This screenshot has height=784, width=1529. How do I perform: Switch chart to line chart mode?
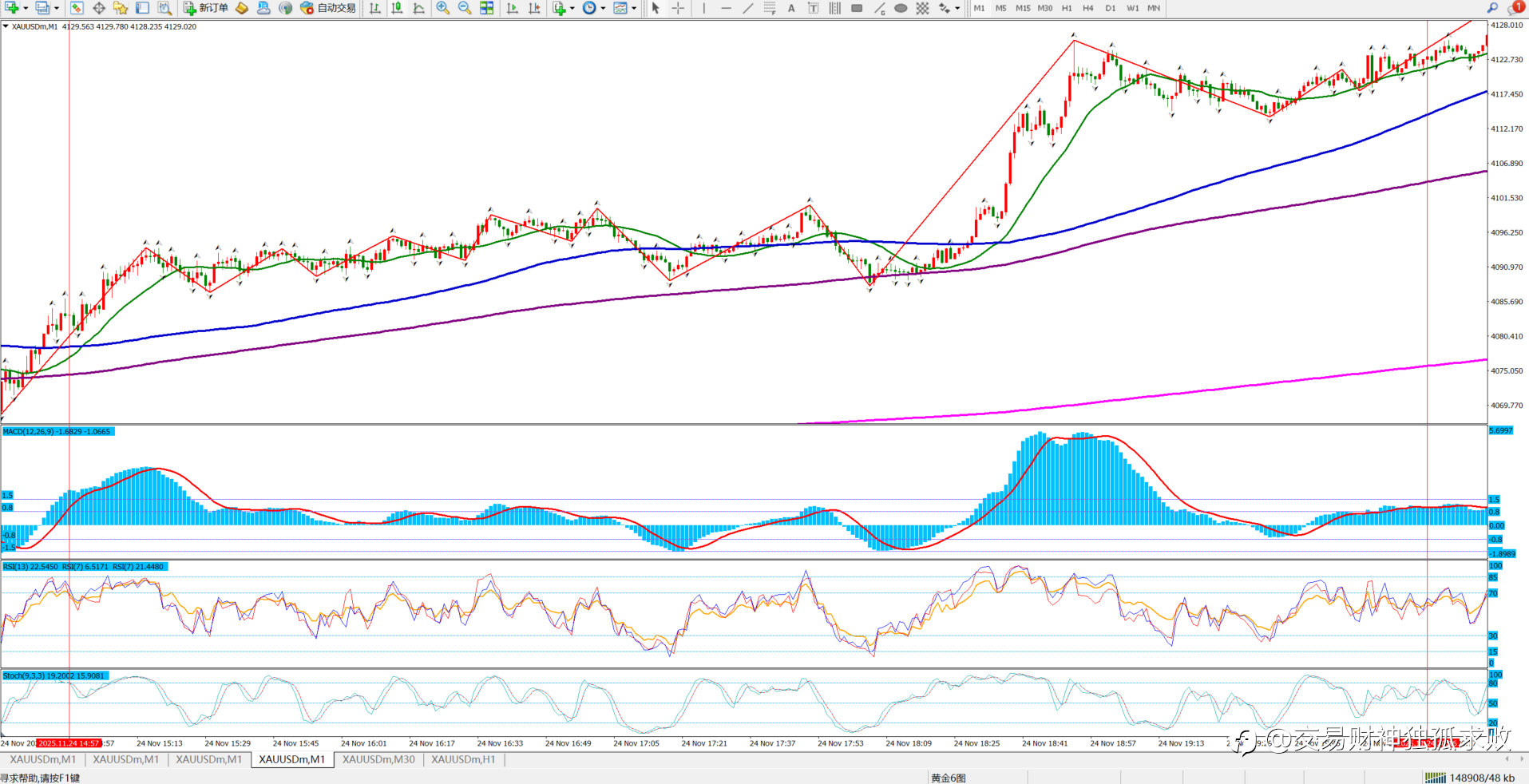(418, 8)
